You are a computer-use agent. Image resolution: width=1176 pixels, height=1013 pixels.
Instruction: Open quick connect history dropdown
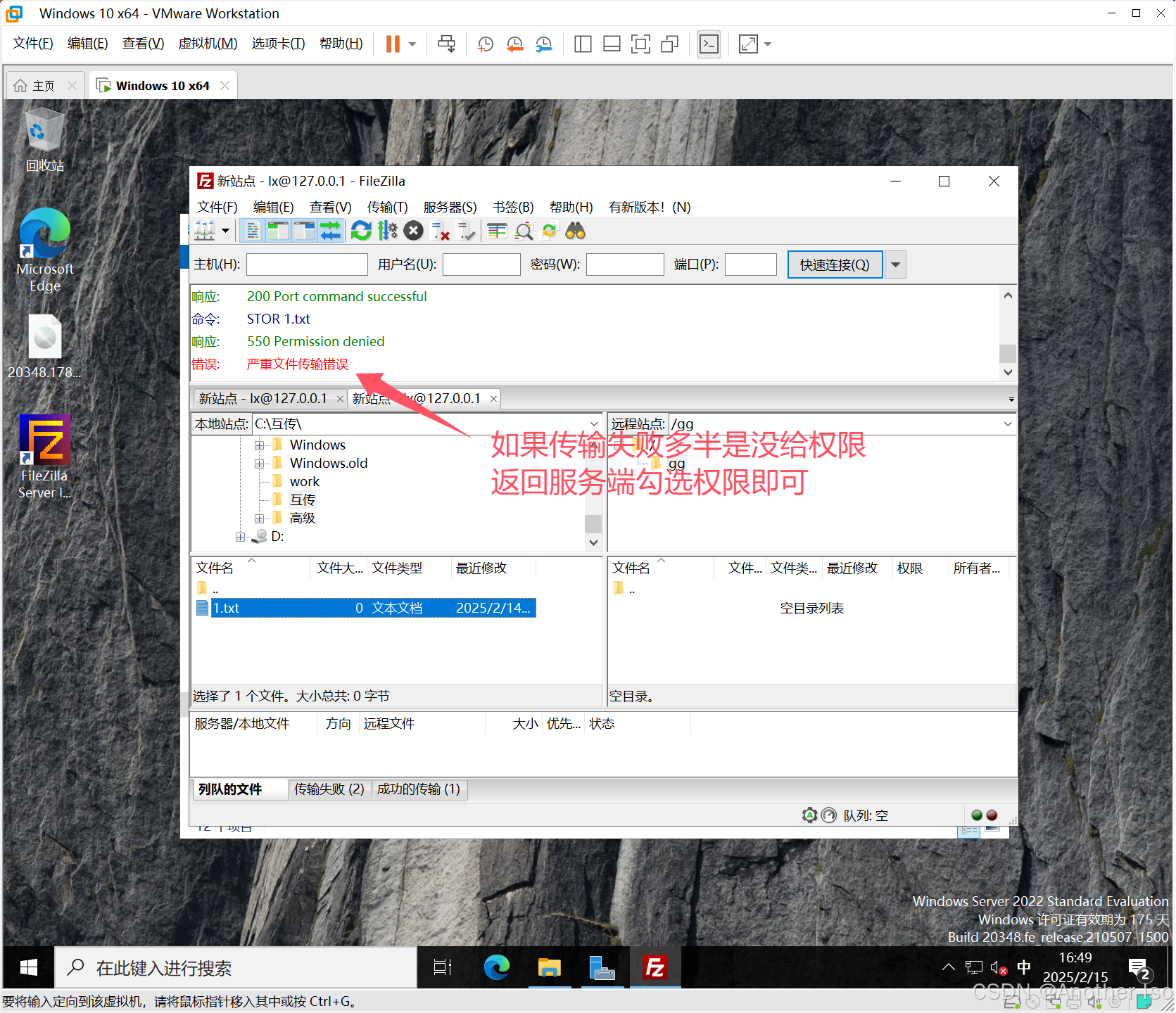pos(895,265)
